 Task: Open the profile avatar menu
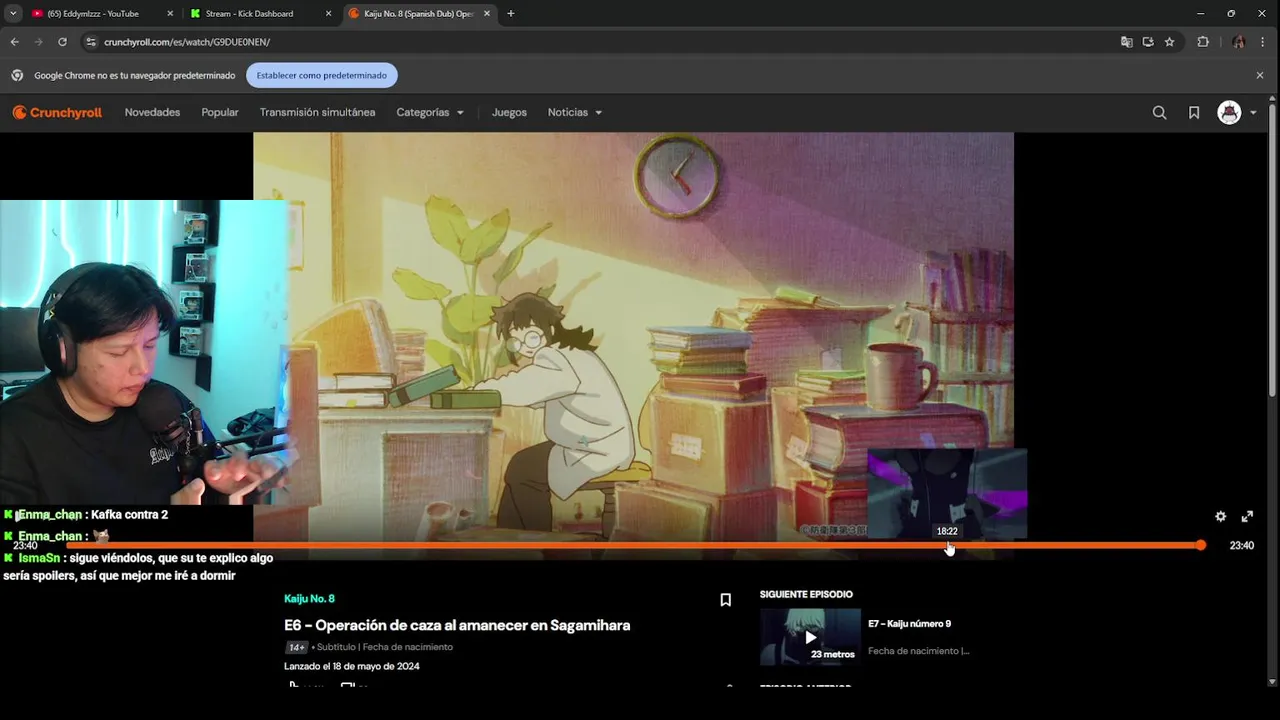tap(1237, 113)
